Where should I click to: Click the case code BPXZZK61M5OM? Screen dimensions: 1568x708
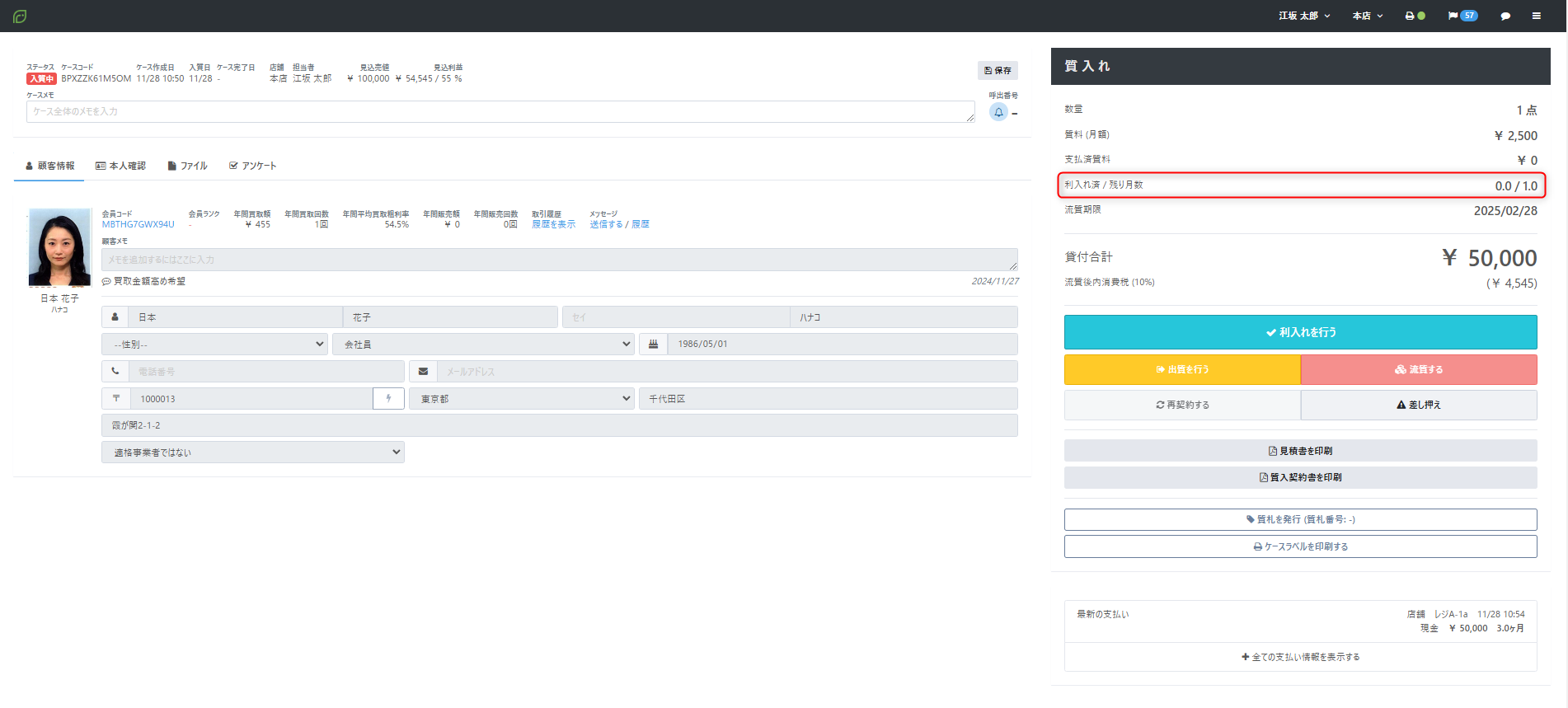pyautogui.click(x=96, y=79)
